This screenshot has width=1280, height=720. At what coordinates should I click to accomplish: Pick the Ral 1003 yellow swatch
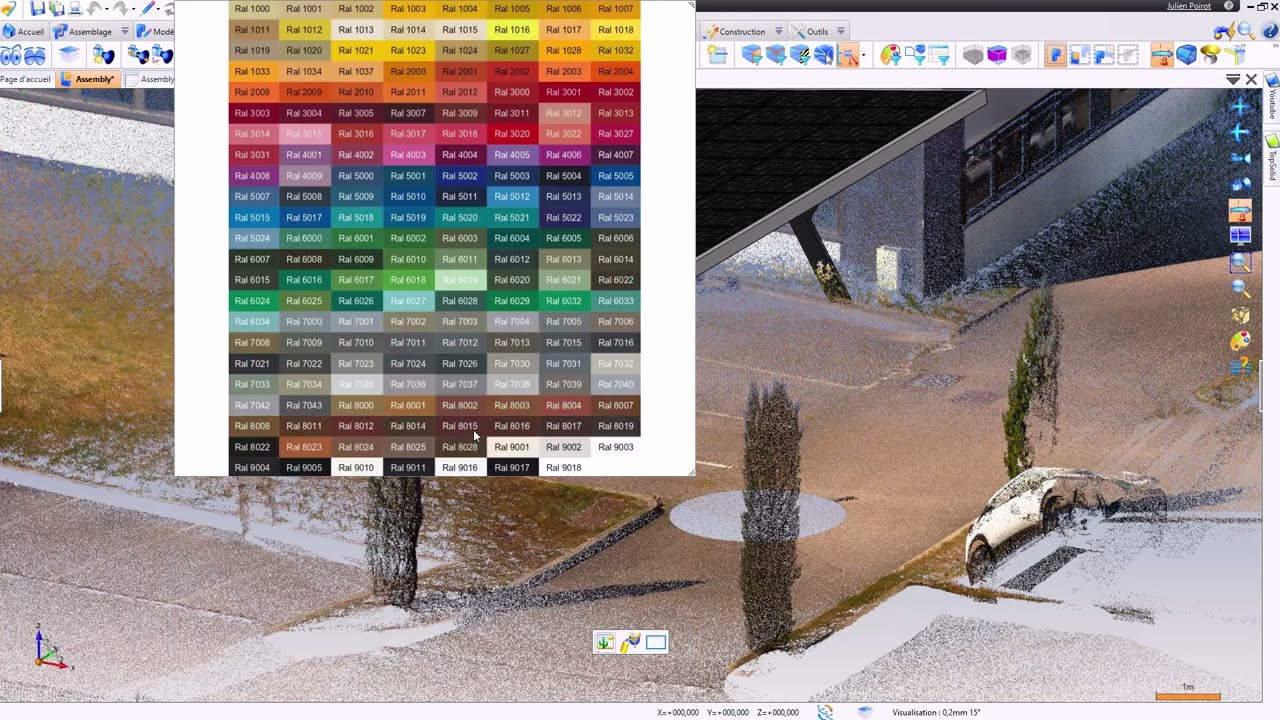408,9
